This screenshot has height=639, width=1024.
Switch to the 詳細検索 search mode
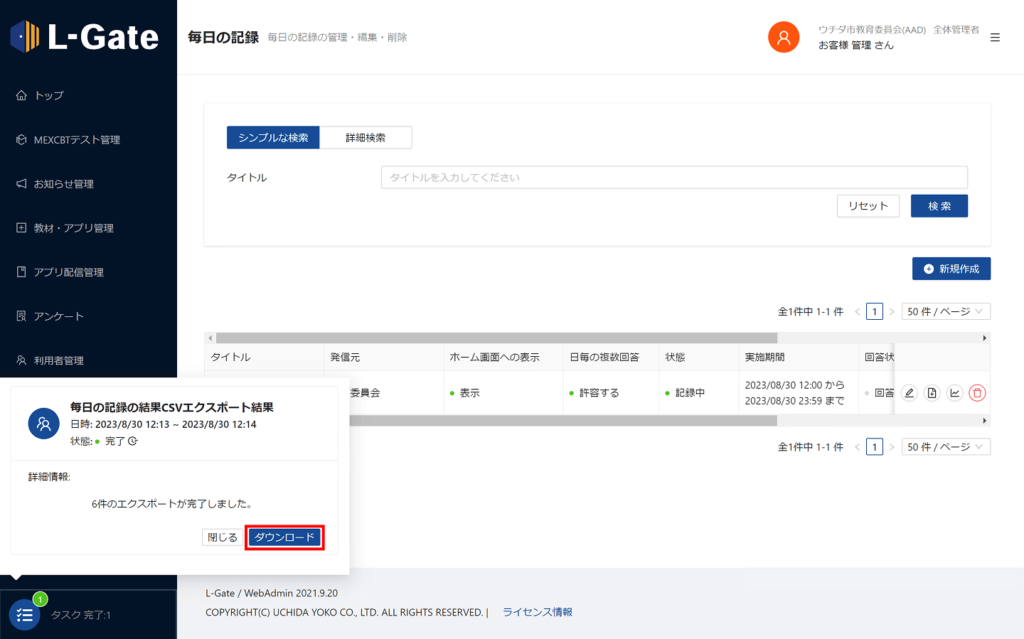coord(366,138)
